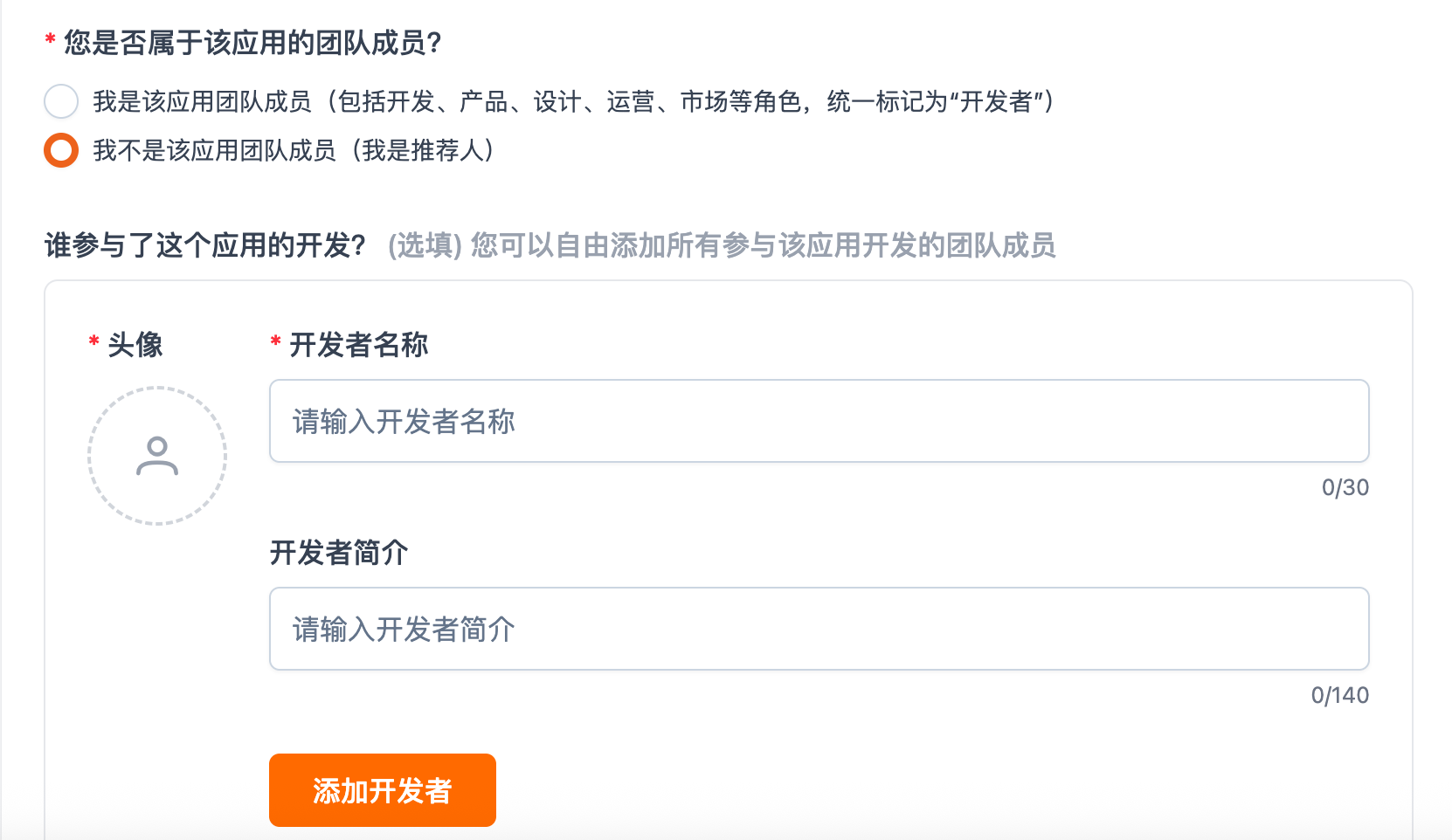The height and width of the screenshot is (840, 1452).
Task: Click the red asterisk before the team member question
Action: [x=51, y=39]
